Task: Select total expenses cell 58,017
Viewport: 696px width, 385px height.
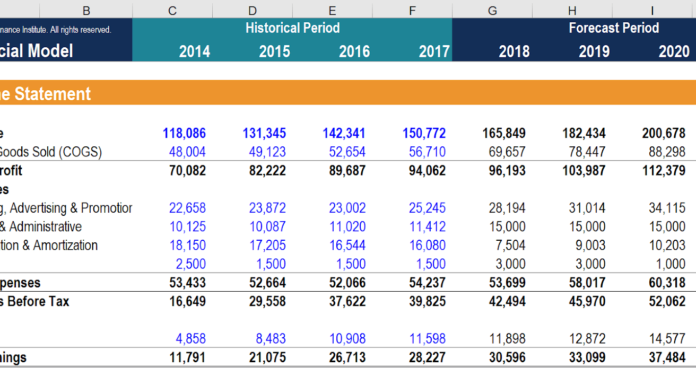Action: 586,282
